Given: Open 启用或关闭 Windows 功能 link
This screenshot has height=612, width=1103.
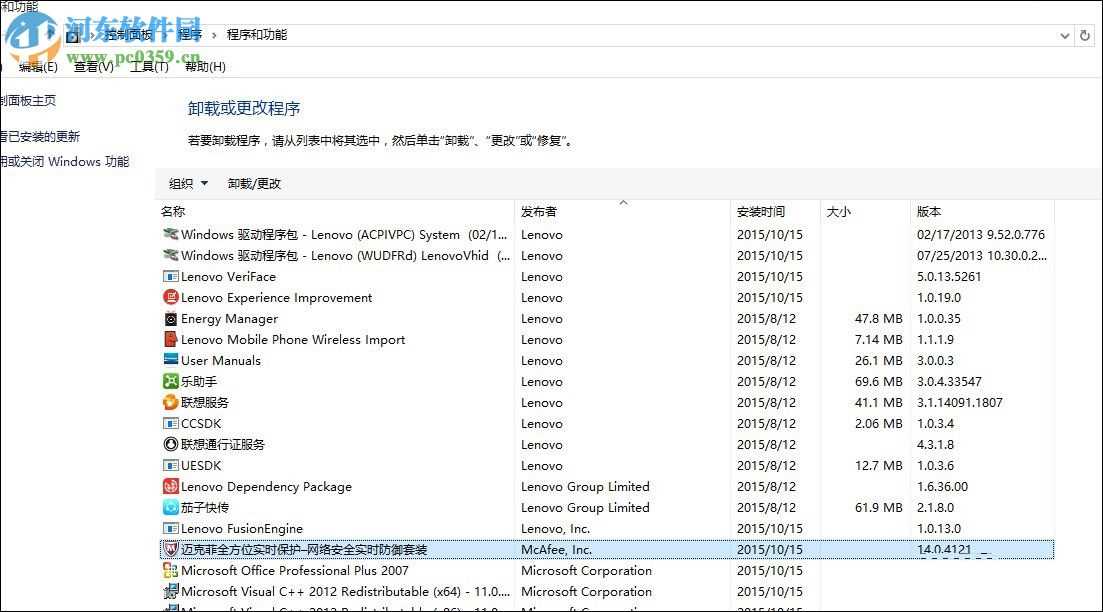Looking at the screenshot, I should point(64,162).
